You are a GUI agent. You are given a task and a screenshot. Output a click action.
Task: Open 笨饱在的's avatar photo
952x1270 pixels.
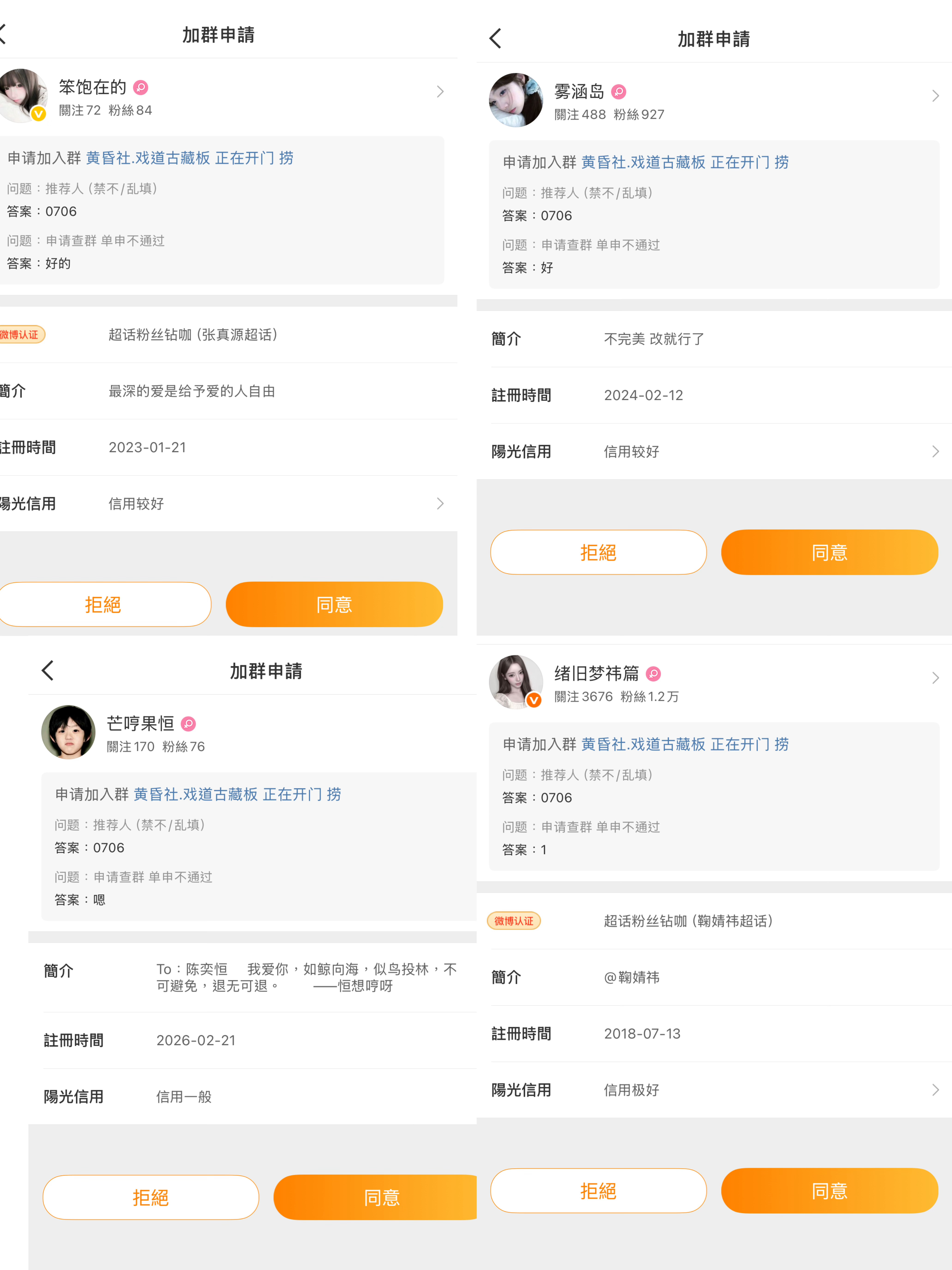pos(22,95)
